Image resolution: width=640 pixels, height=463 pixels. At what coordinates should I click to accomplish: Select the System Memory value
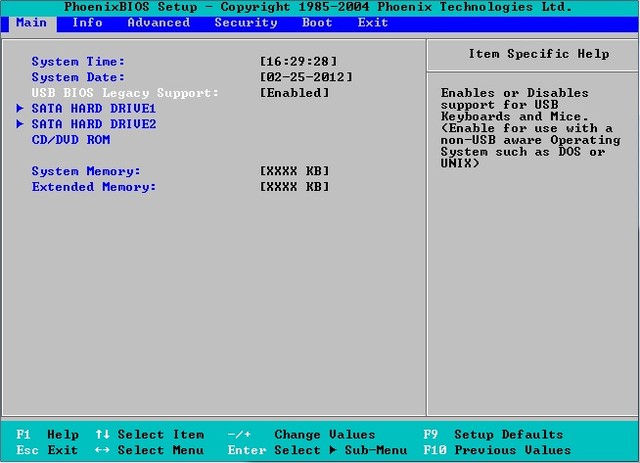[x=294, y=171]
